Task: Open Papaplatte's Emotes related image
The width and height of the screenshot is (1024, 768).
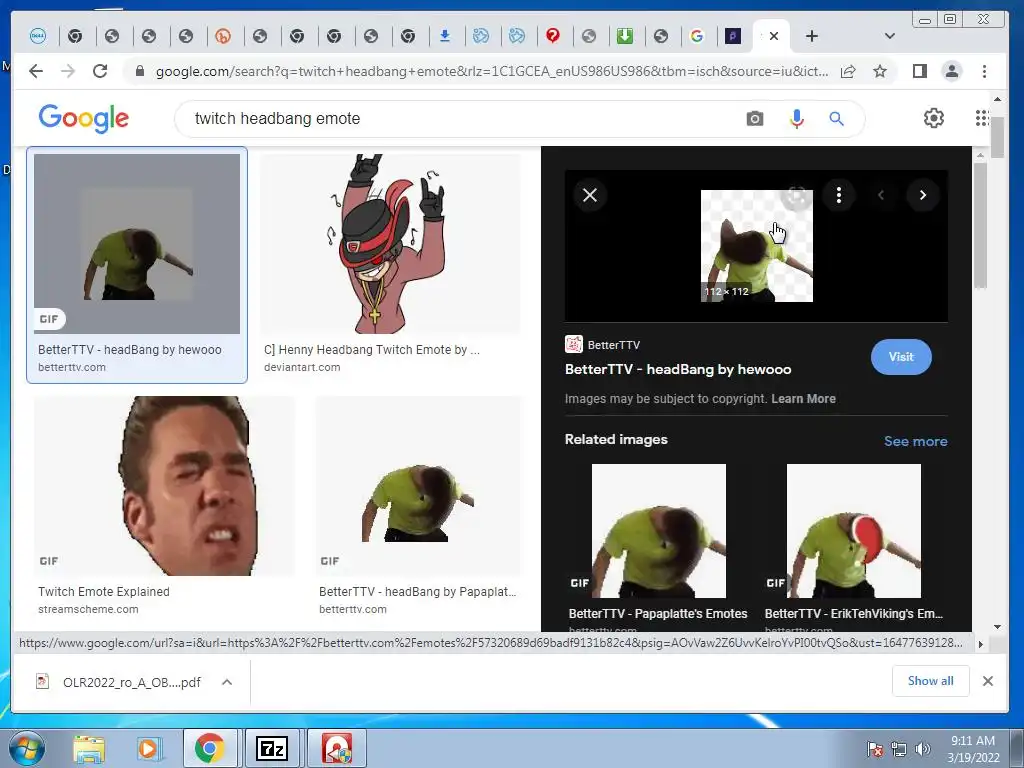Action: (658, 531)
